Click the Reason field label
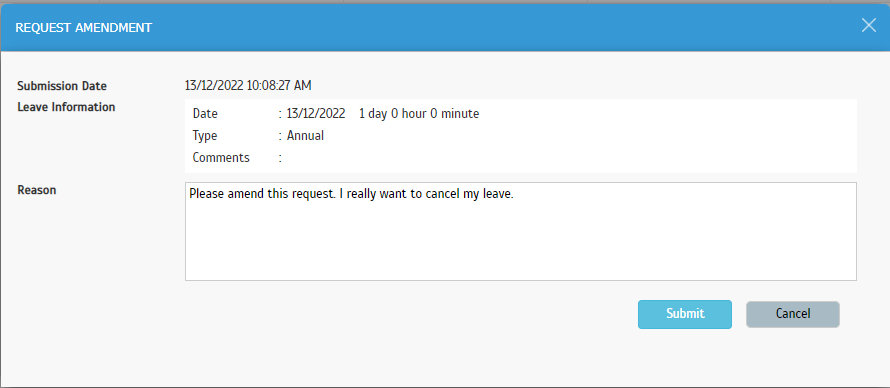The image size is (890, 388). point(37,190)
